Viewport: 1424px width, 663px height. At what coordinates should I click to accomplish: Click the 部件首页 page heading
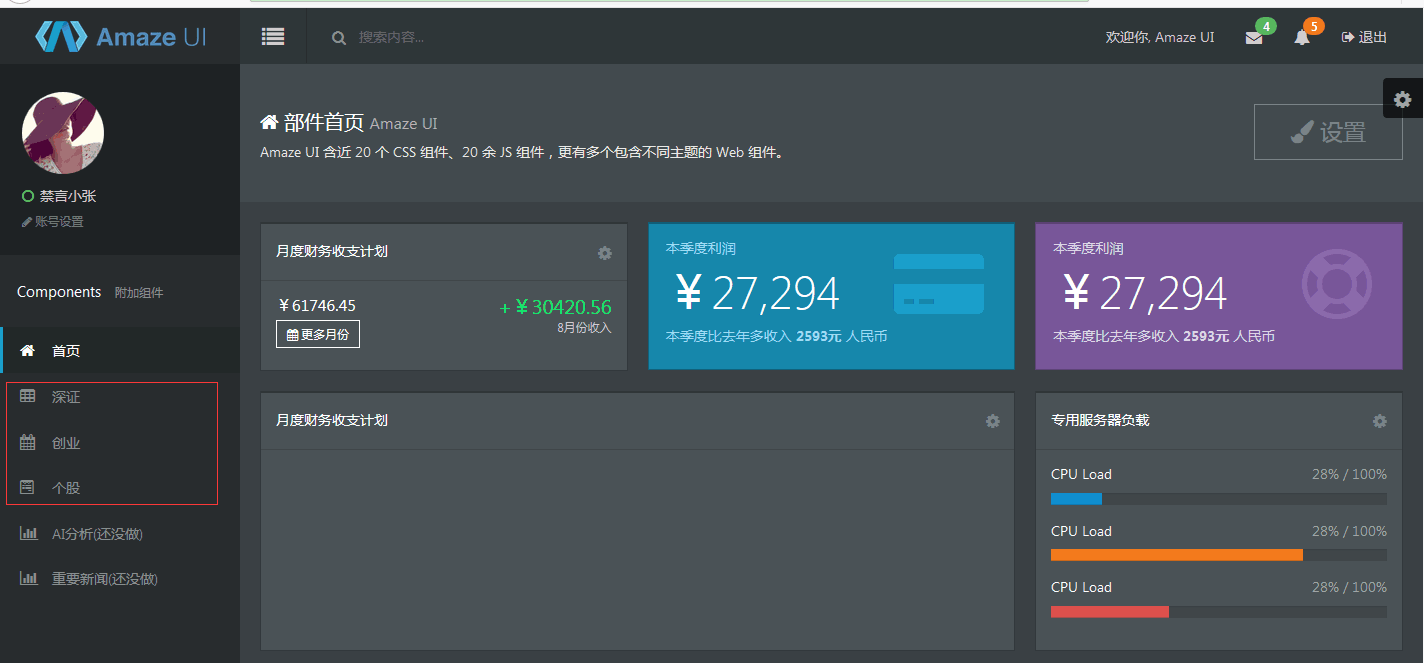tap(324, 123)
